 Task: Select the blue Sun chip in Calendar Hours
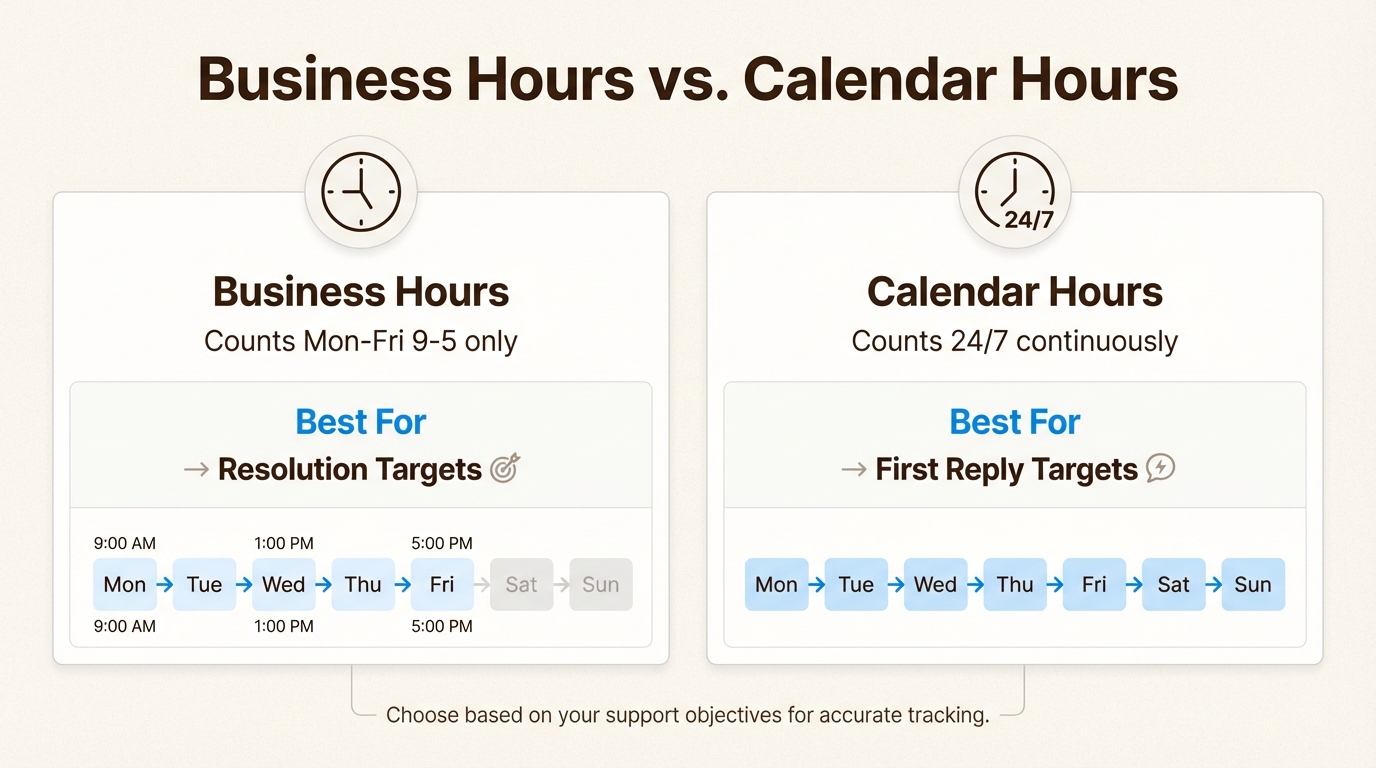coord(1253,585)
